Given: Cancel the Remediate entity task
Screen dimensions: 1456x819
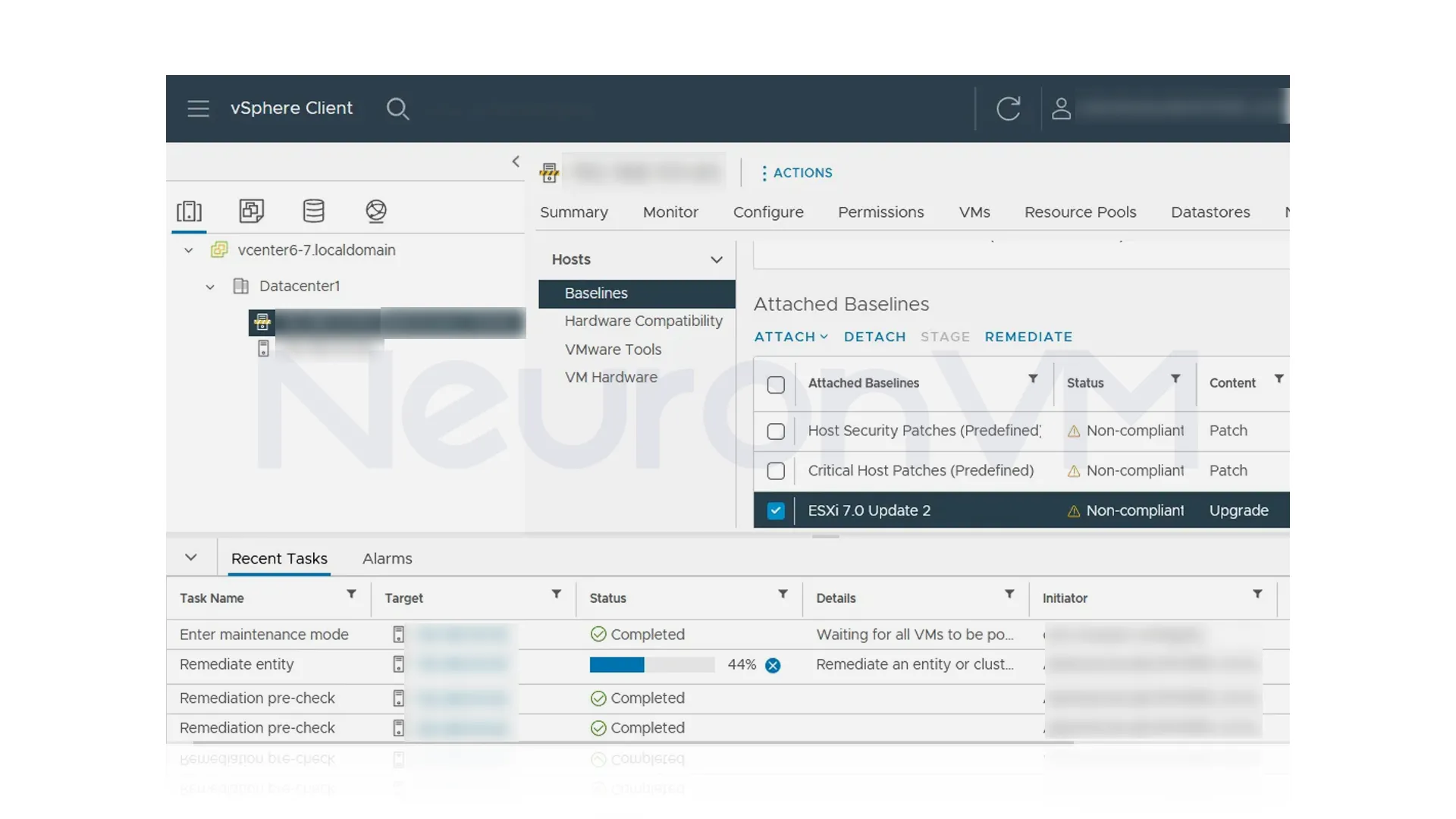Looking at the screenshot, I should pos(773,666).
